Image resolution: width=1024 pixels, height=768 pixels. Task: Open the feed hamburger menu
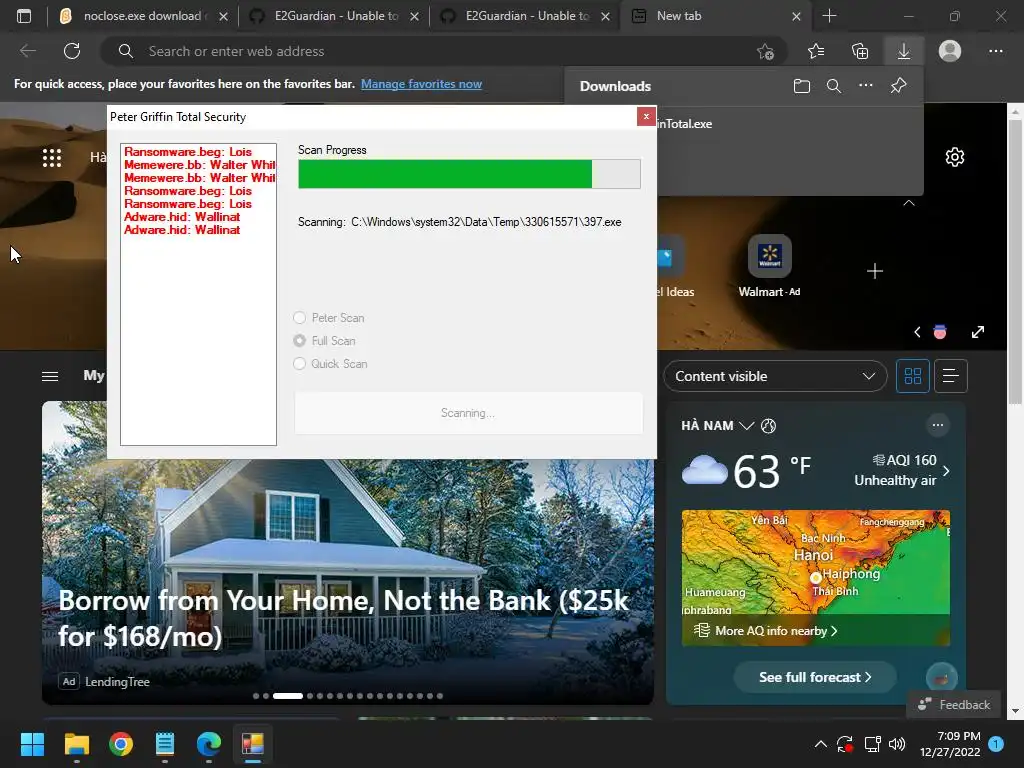coord(50,376)
